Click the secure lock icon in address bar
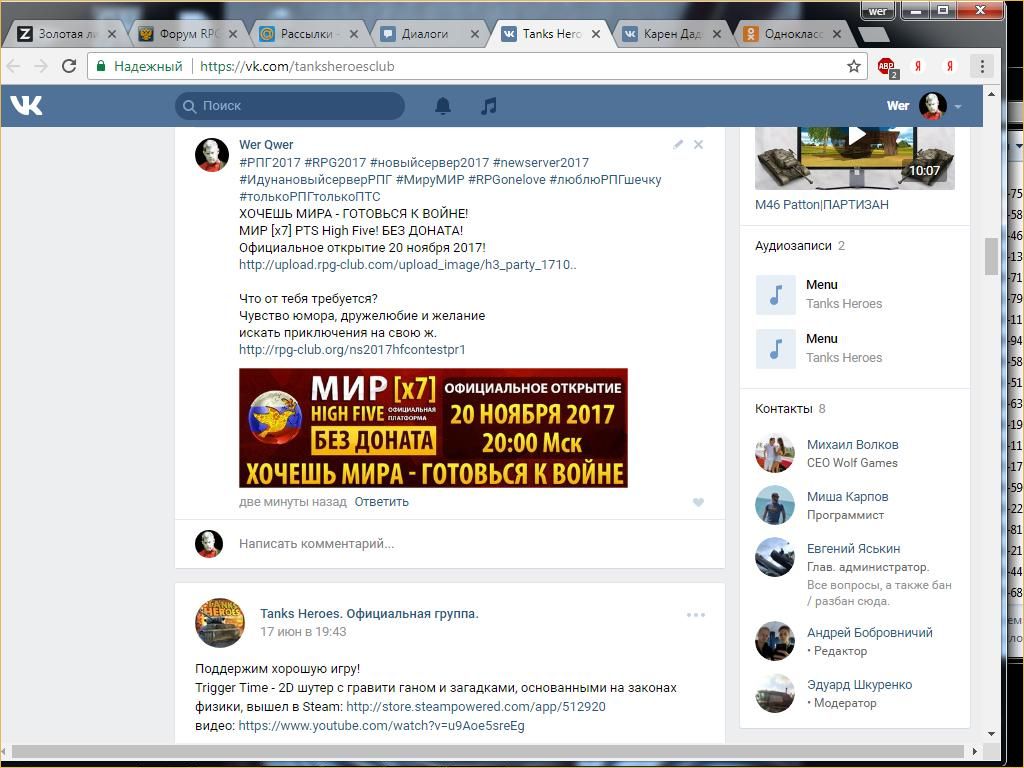The width and height of the screenshot is (1024, 768). [101, 66]
